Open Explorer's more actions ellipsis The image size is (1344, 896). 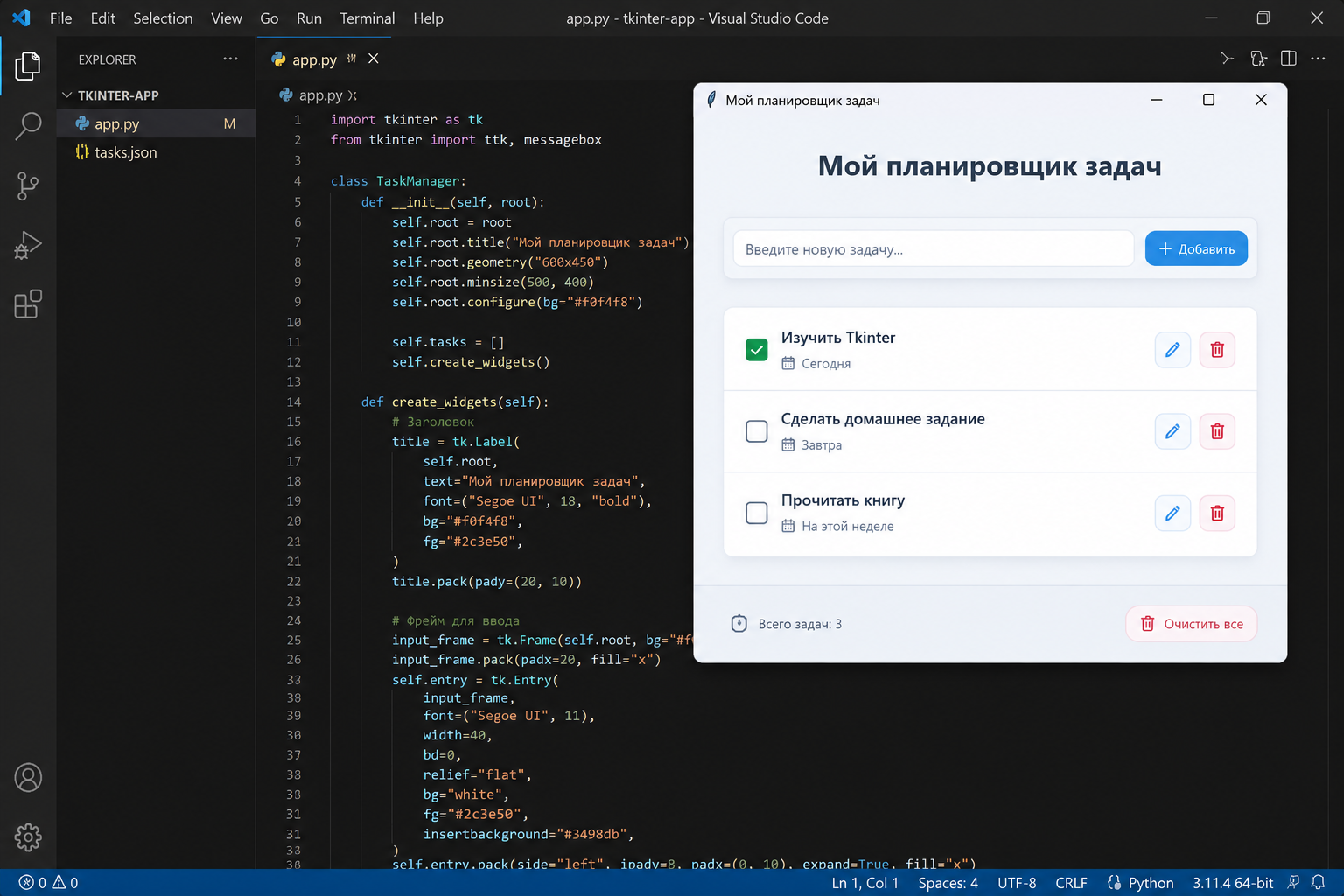tap(230, 59)
